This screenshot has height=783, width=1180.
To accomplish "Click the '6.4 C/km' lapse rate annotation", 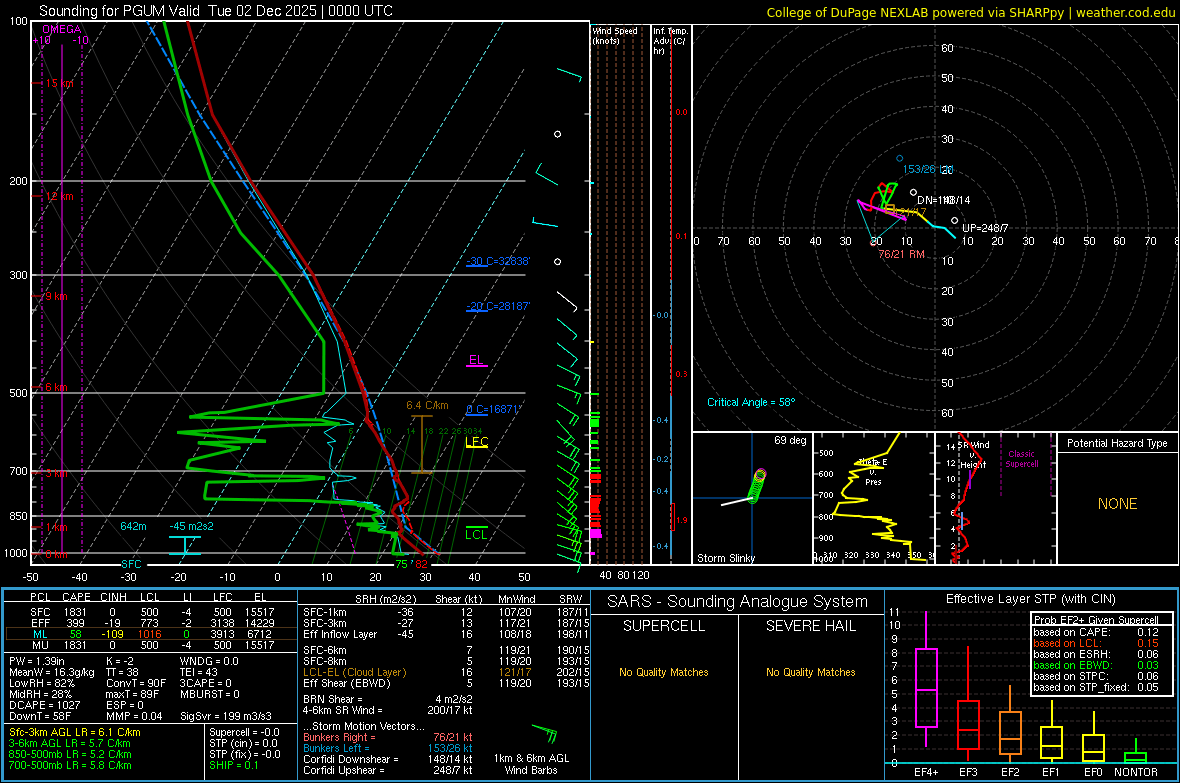I will coord(427,405).
